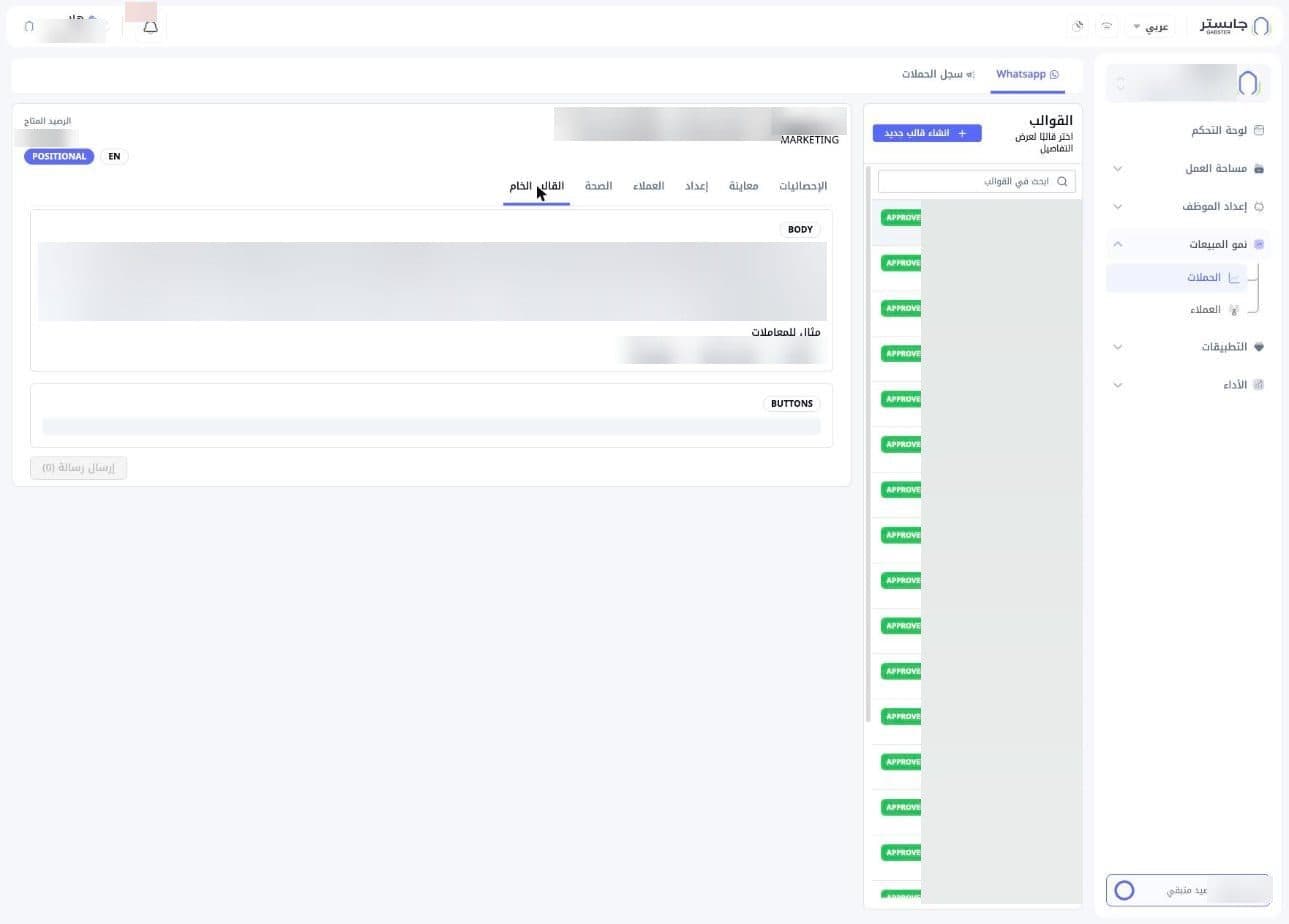1289x924 pixels.
Task: Open the الإحصائيات tab
Action: pyautogui.click(x=803, y=186)
